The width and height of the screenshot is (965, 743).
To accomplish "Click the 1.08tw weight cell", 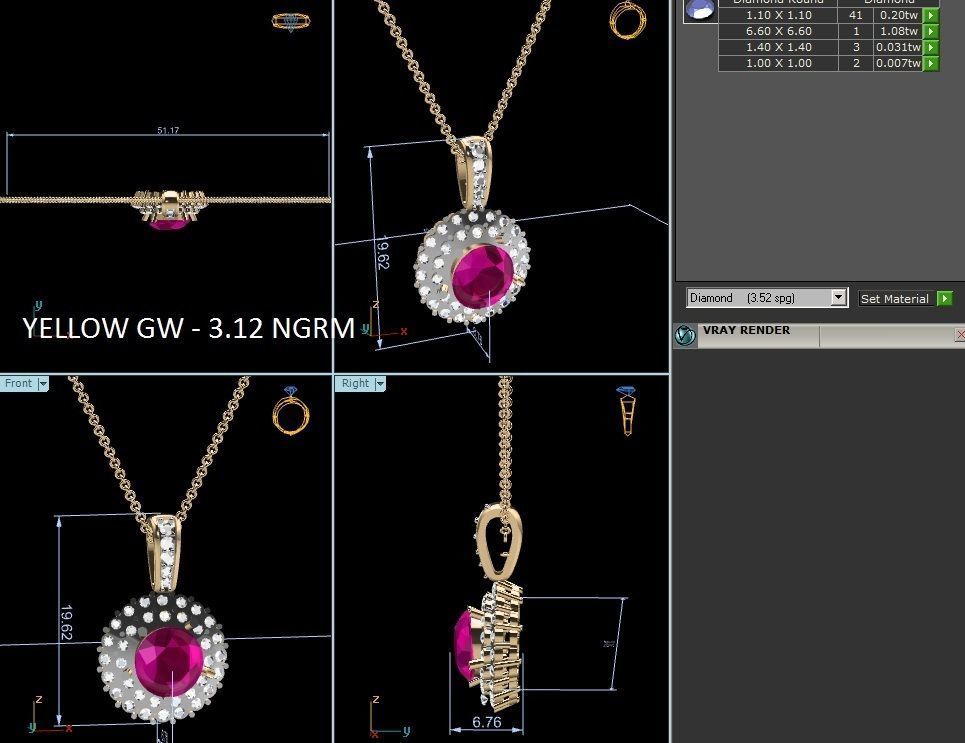I will [898, 31].
